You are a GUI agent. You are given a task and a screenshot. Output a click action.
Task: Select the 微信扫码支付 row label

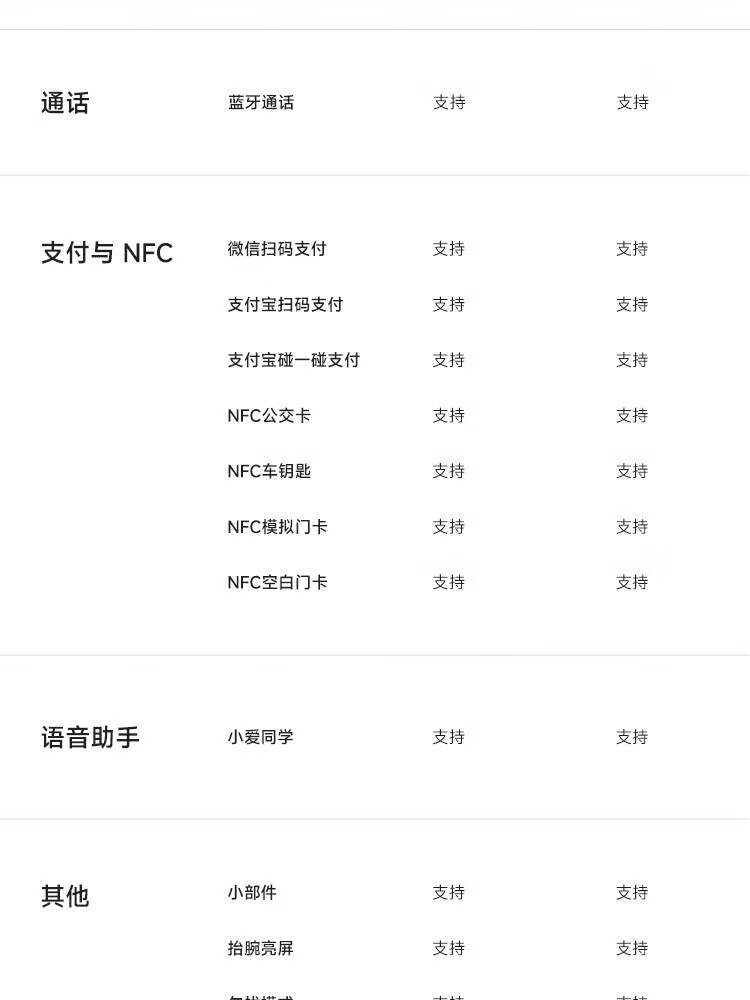point(277,249)
